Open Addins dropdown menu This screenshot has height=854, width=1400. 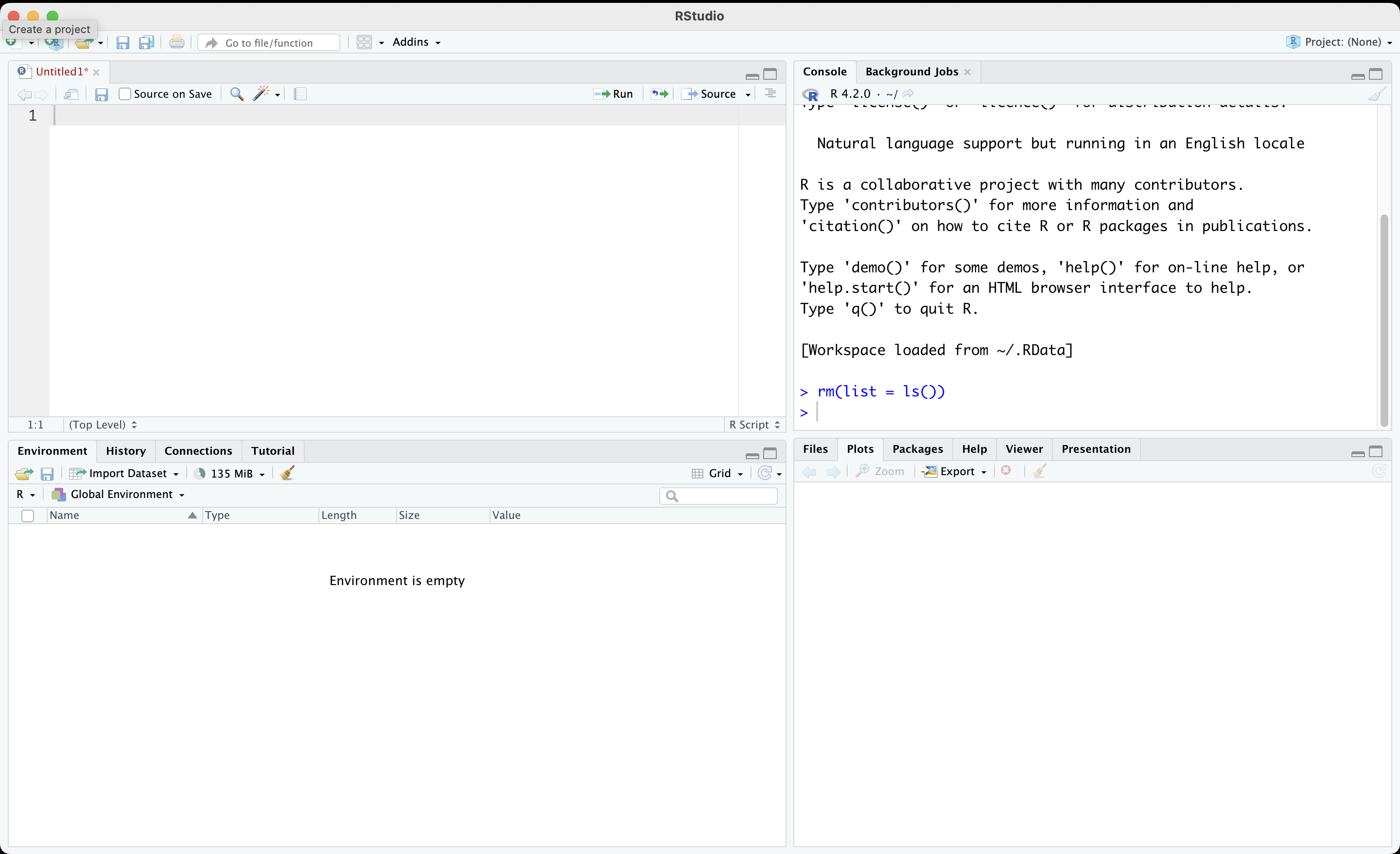click(x=417, y=42)
